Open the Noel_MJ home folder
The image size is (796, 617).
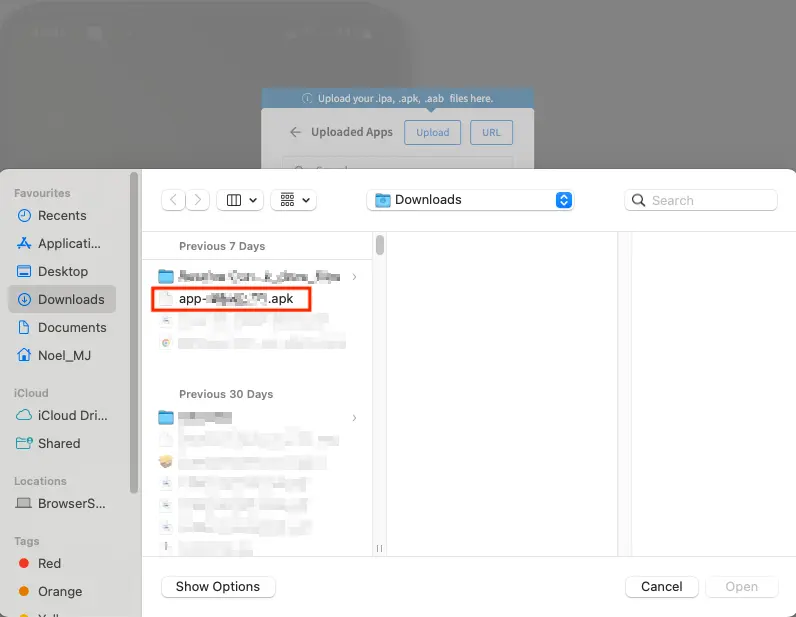(x=62, y=355)
